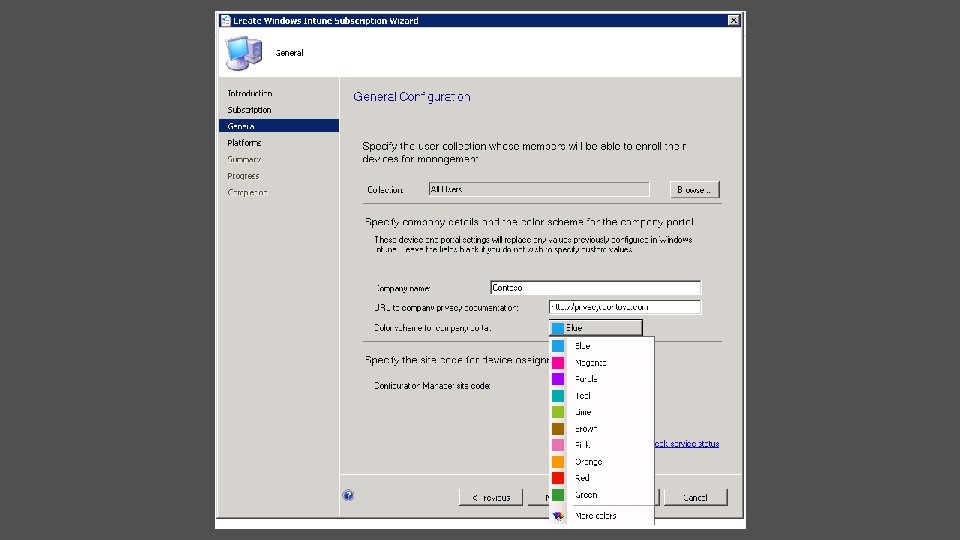The image size is (960, 540).
Task: Choose Teal in the color list
Action: 601,396
